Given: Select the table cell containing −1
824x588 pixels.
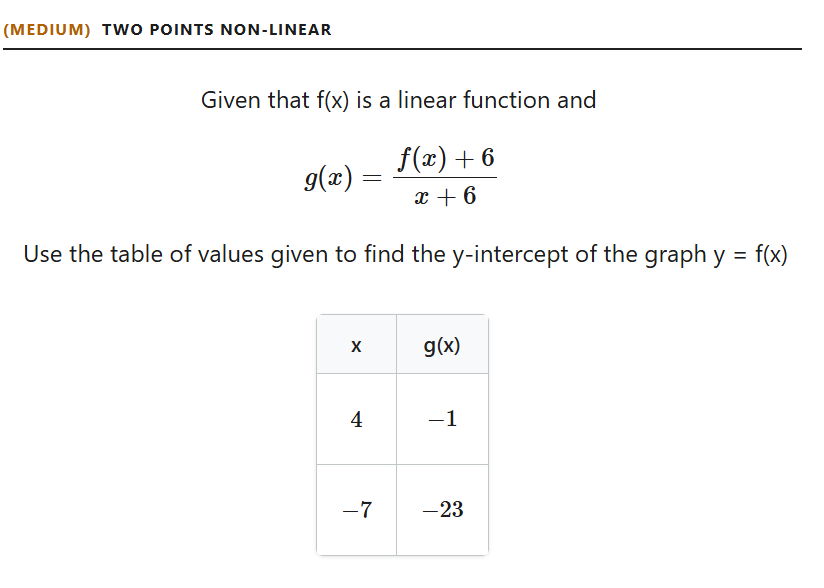Looking at the screenshot, I should click(x=442, y=419).
